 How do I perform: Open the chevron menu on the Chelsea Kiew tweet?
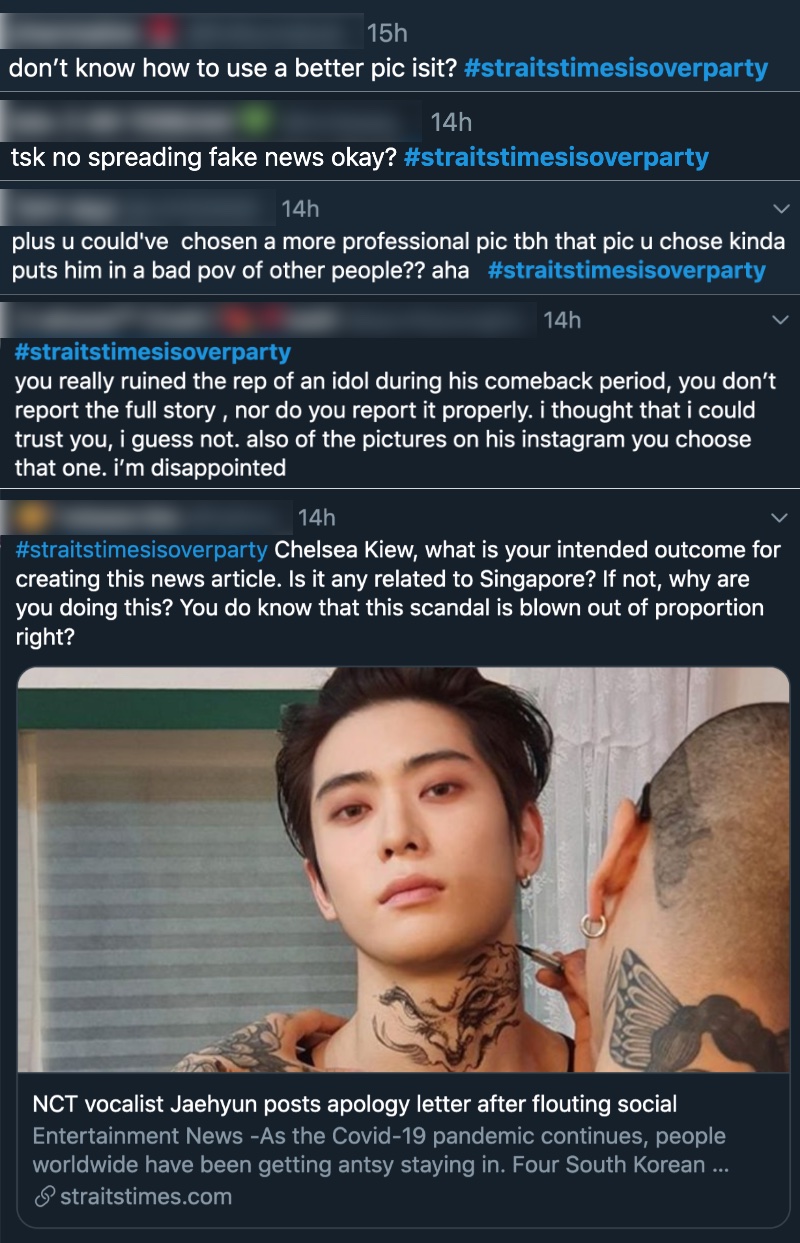[782, 517]
